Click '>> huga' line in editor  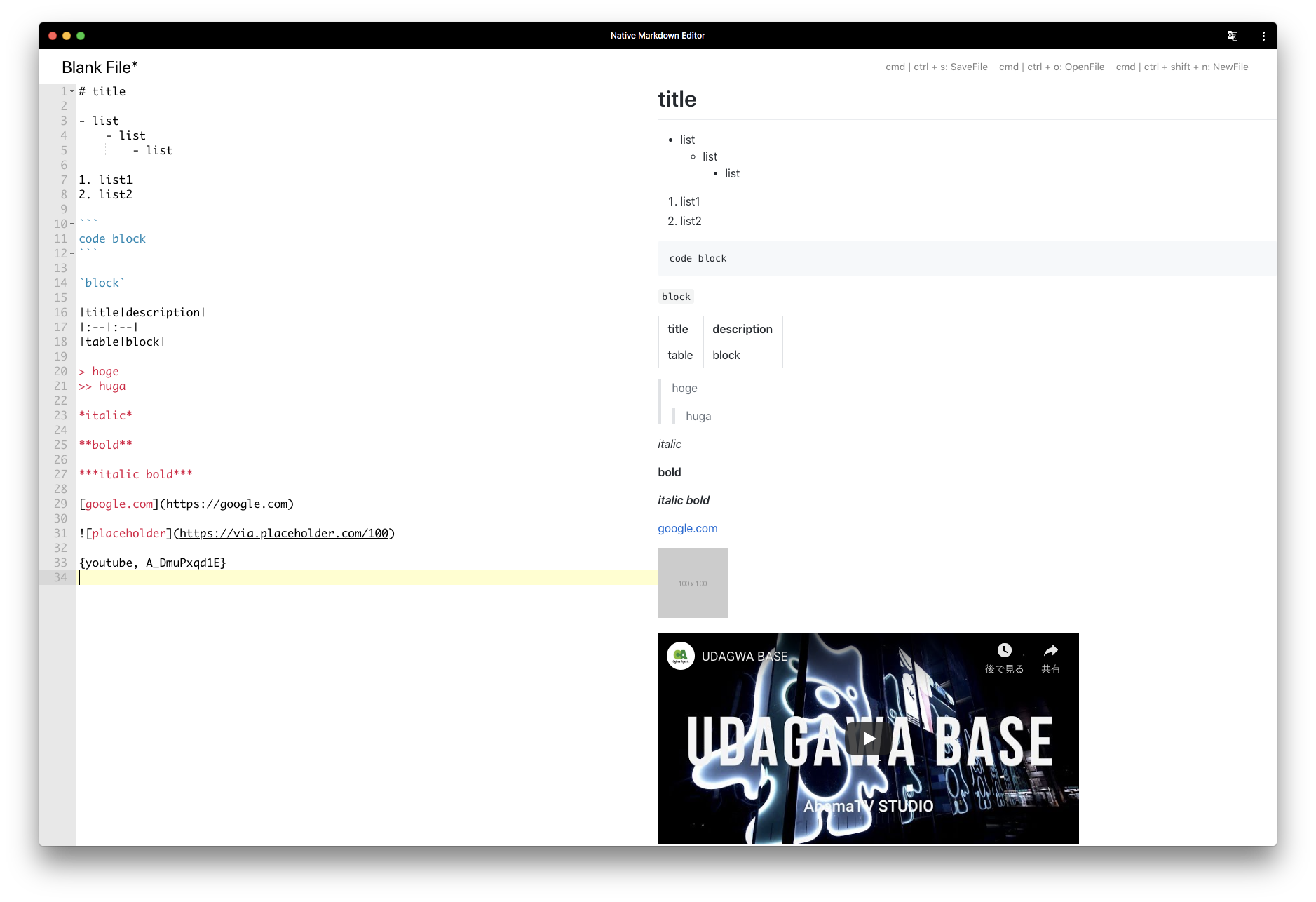pos(102,386)
